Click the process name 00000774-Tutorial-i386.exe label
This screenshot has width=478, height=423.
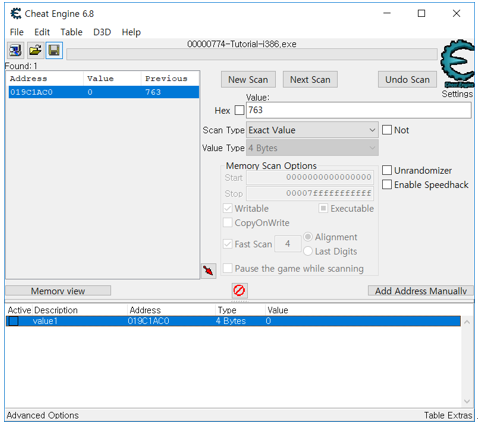[x=242, y=44]
